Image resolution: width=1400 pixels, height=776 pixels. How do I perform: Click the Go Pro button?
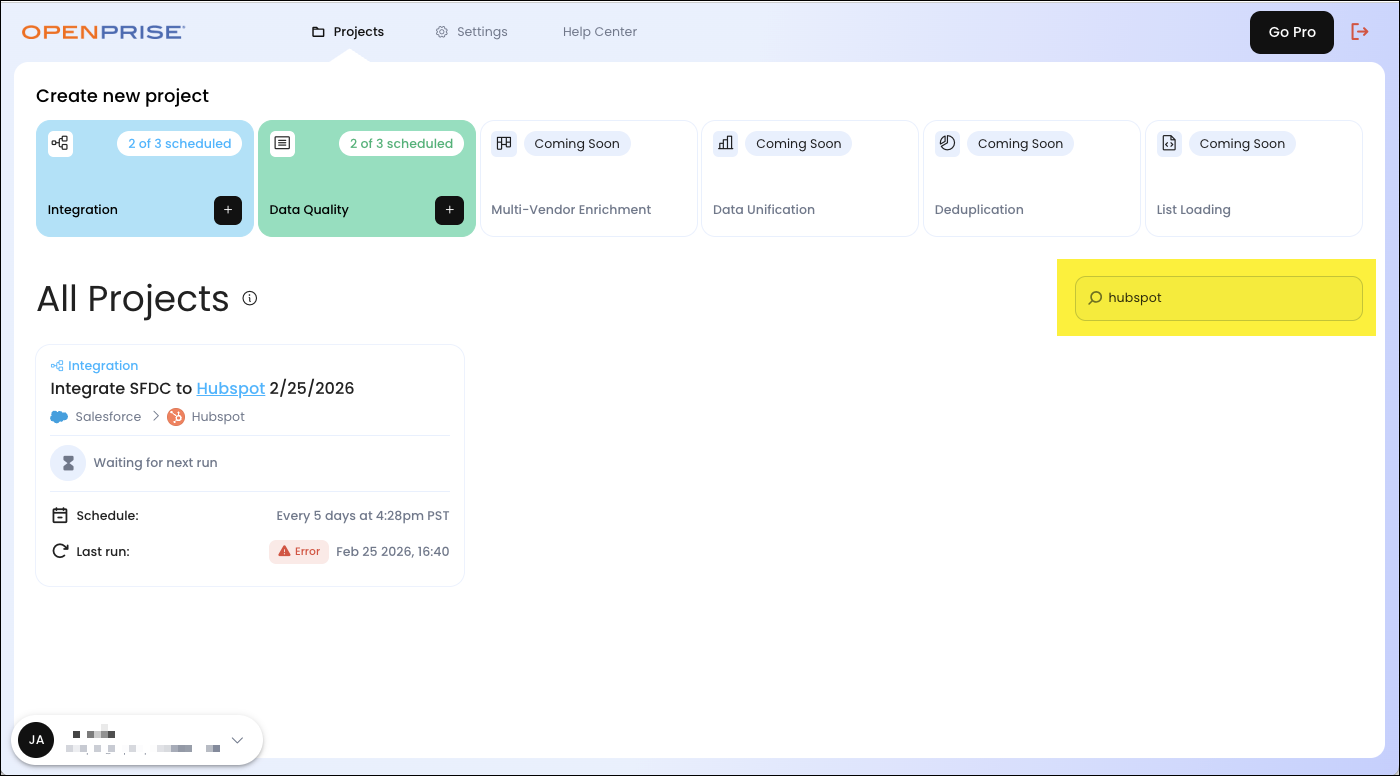click(1292, 32)
